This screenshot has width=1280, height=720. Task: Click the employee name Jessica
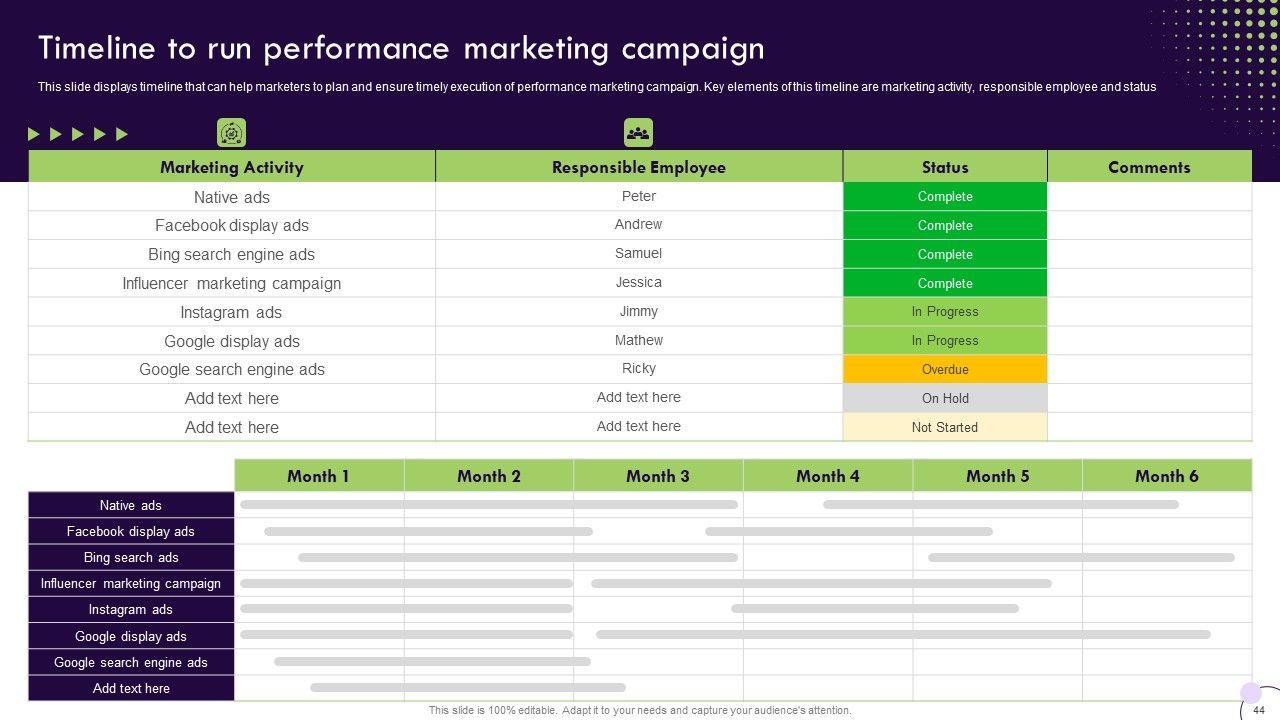tap(638, 283)
